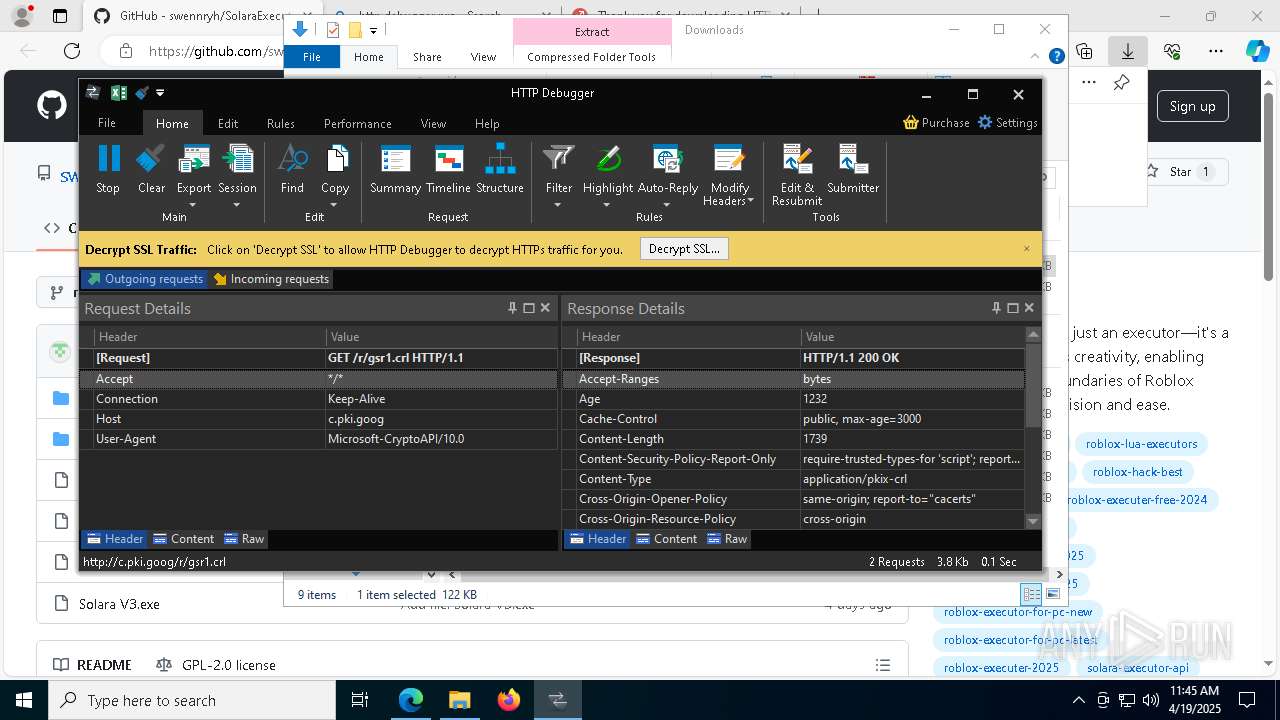The height and width of the screenshot is (720, 1280).
Task: Open the response Raw tab
Action: pos(727,539)
